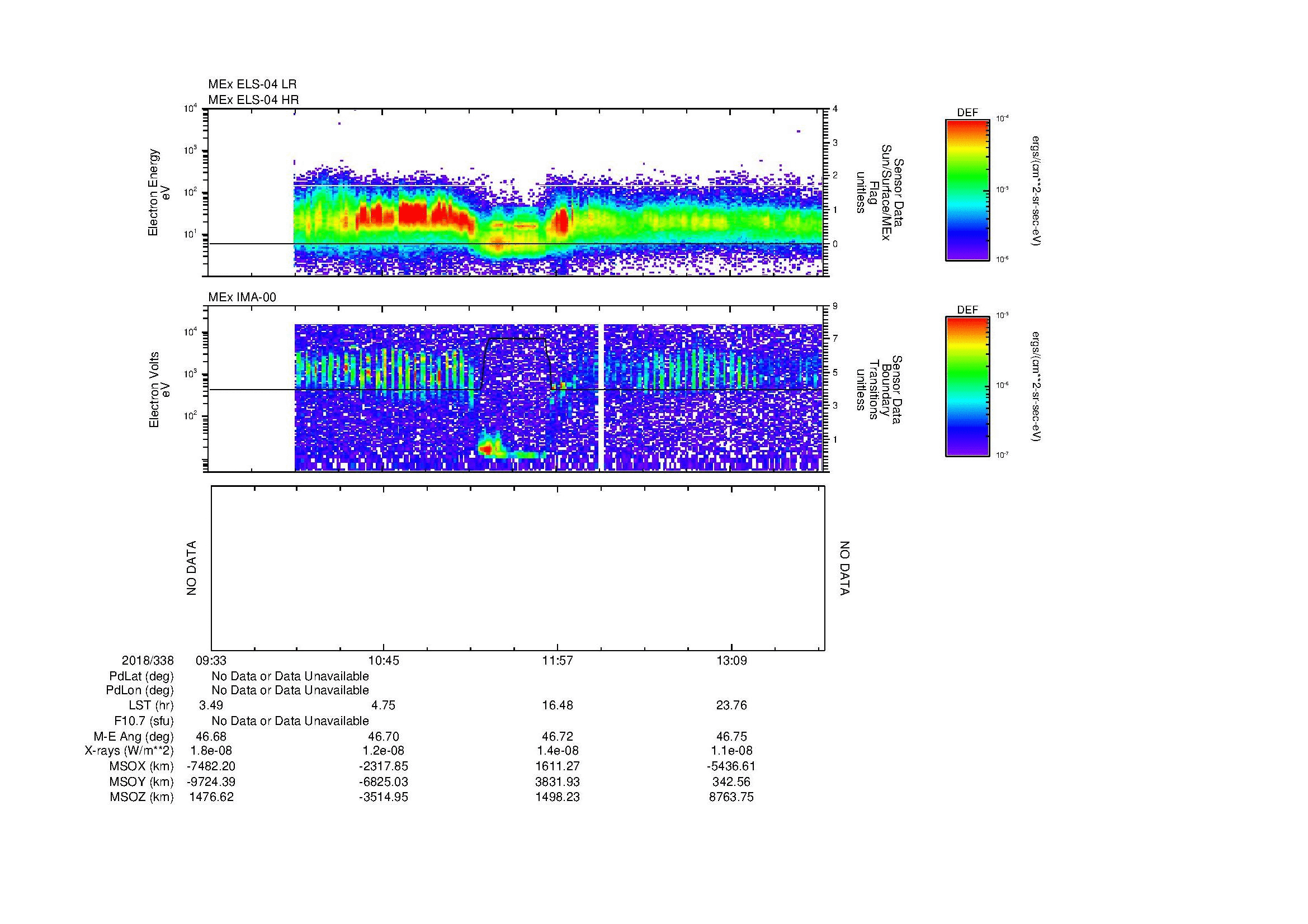1308x924 pixels.
Task: Click the MSOZ value -3514.95
Action: (x=384, y=797)
